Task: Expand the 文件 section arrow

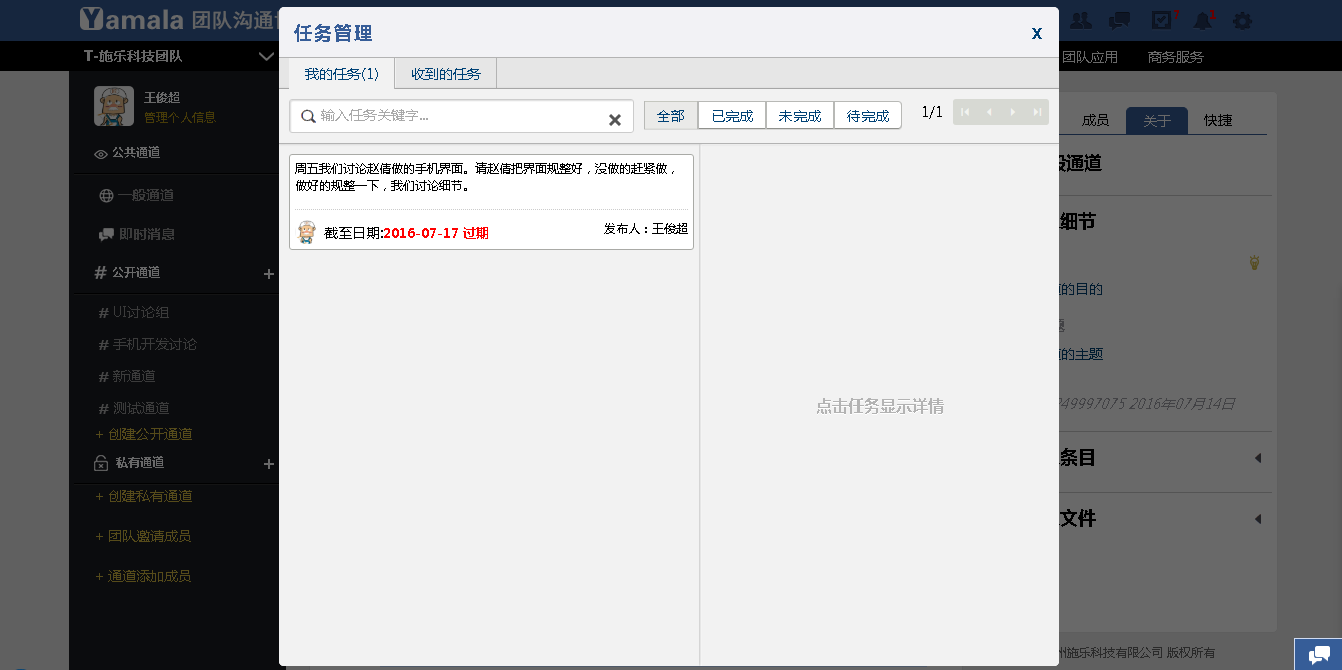Action: click(1257, 519)
